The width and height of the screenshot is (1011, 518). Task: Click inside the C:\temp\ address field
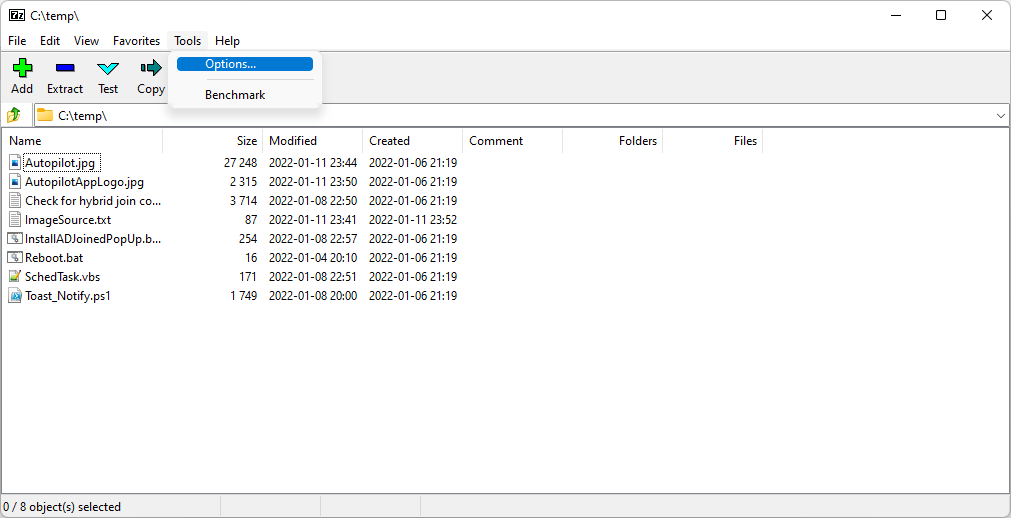(x=500, y=116)
